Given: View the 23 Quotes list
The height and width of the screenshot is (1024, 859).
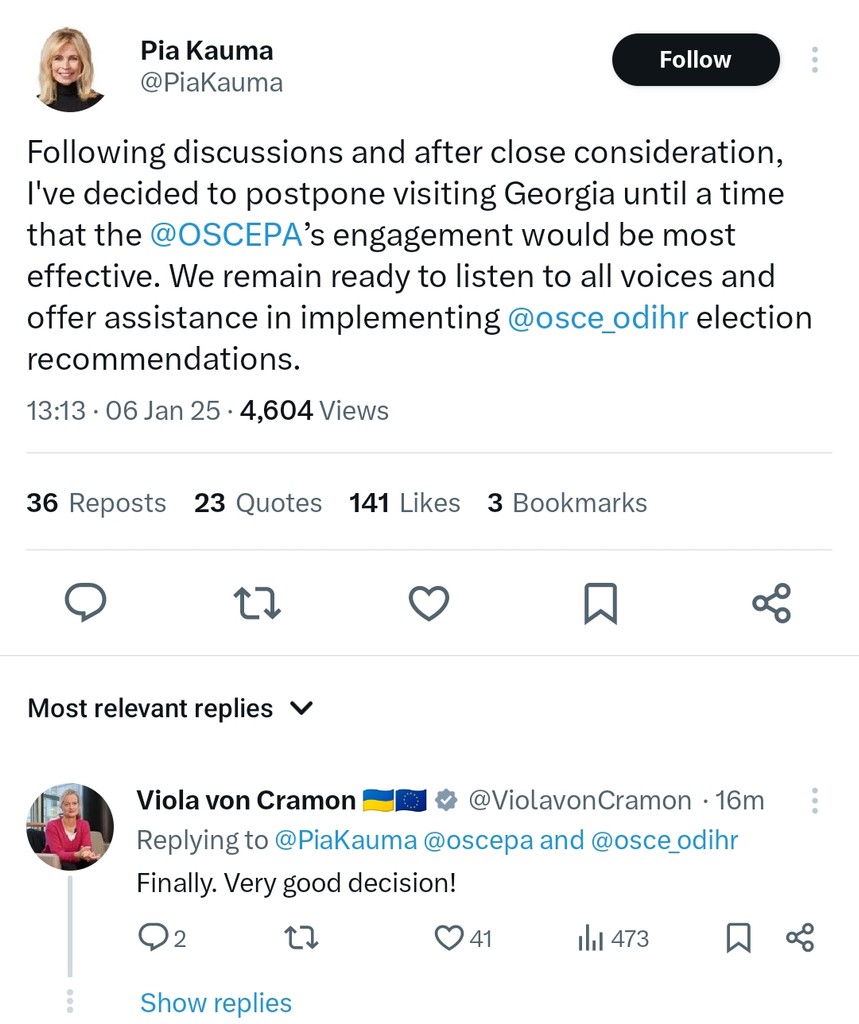Looking at the screenshot, I should (258, 503).
